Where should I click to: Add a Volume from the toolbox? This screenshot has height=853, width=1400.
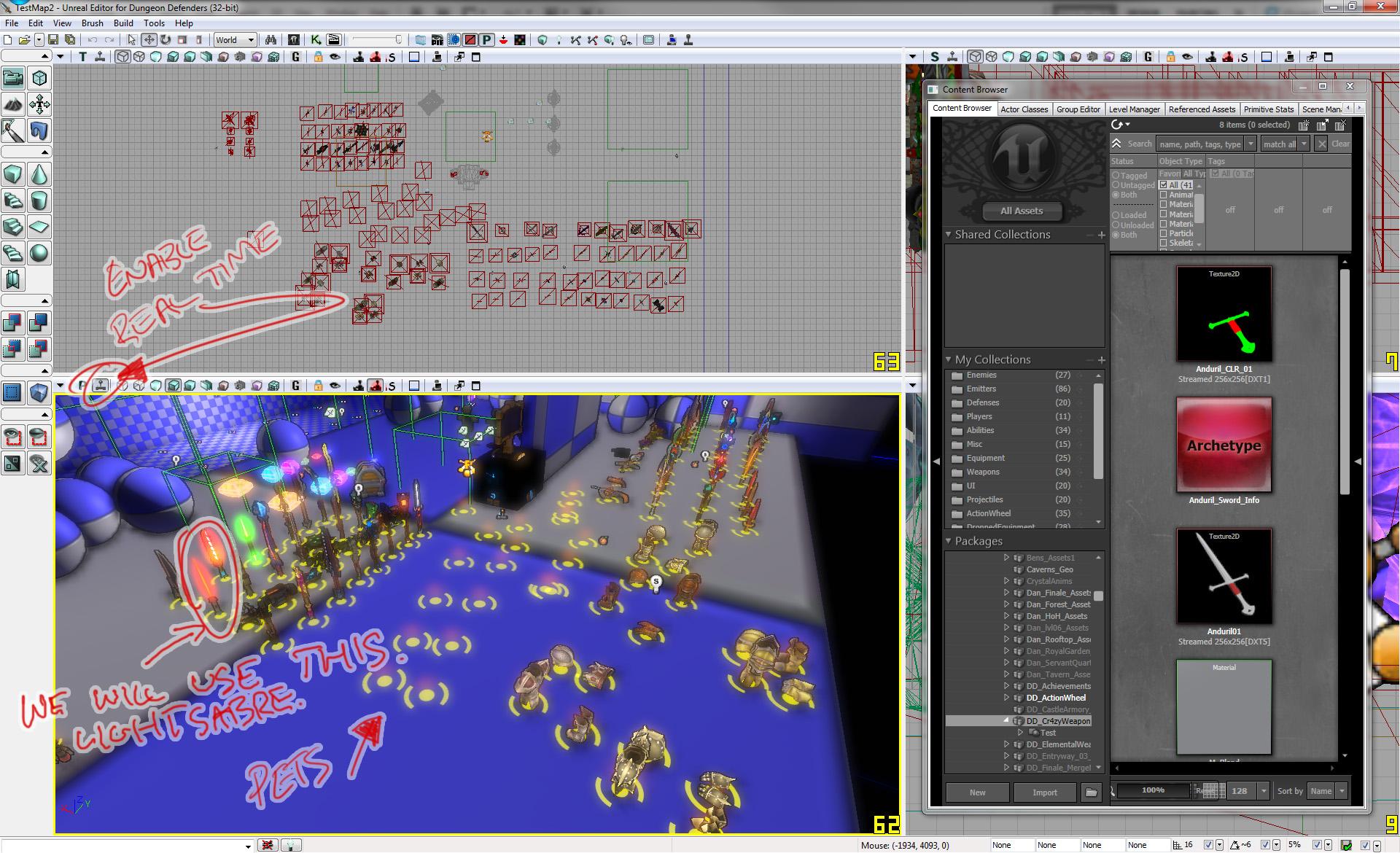pos(39,393)
